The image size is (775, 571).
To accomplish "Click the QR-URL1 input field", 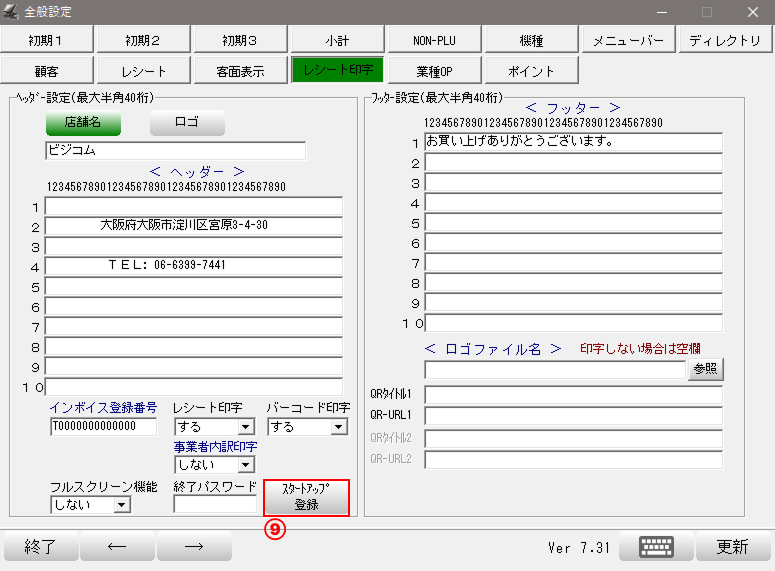I will click(x=573, y=415).
